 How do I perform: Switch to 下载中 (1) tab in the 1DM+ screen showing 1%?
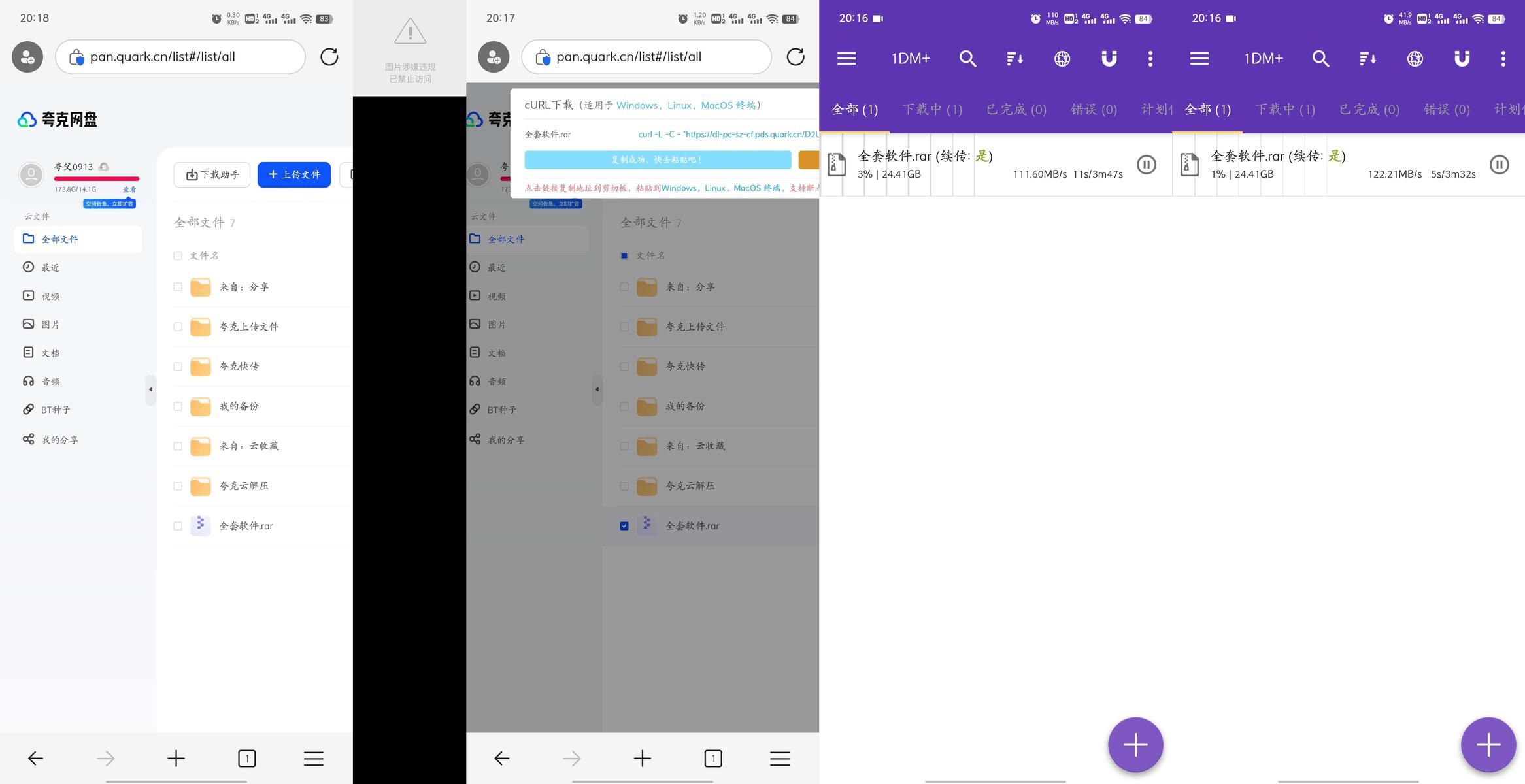[x=1285, y=109]
